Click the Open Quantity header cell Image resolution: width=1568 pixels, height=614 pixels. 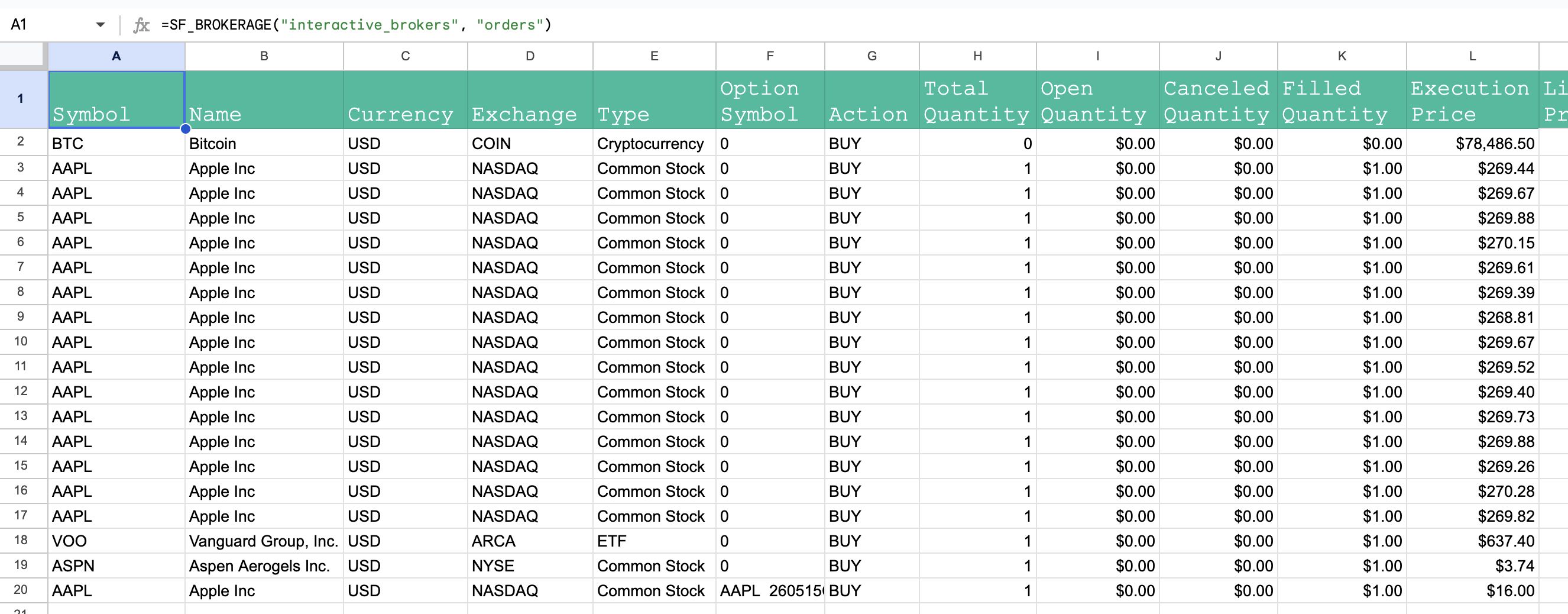(1097, 100)
